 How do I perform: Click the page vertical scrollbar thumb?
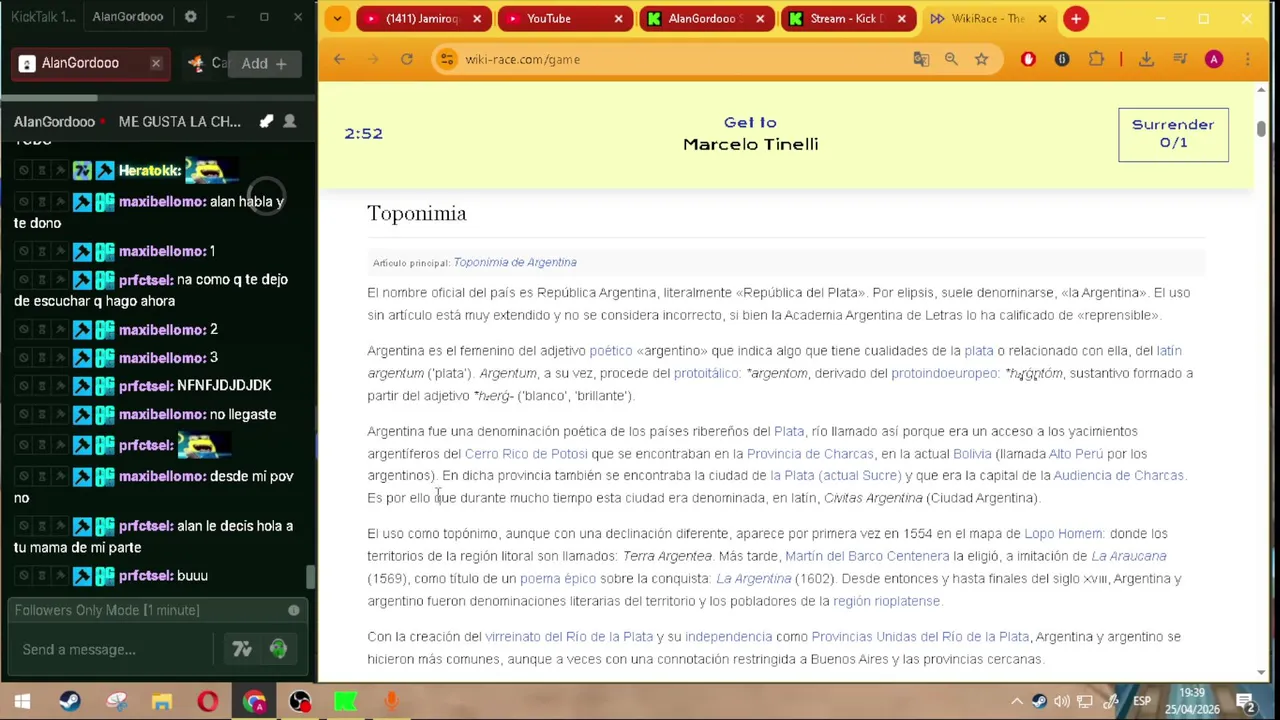[1261, 129]
